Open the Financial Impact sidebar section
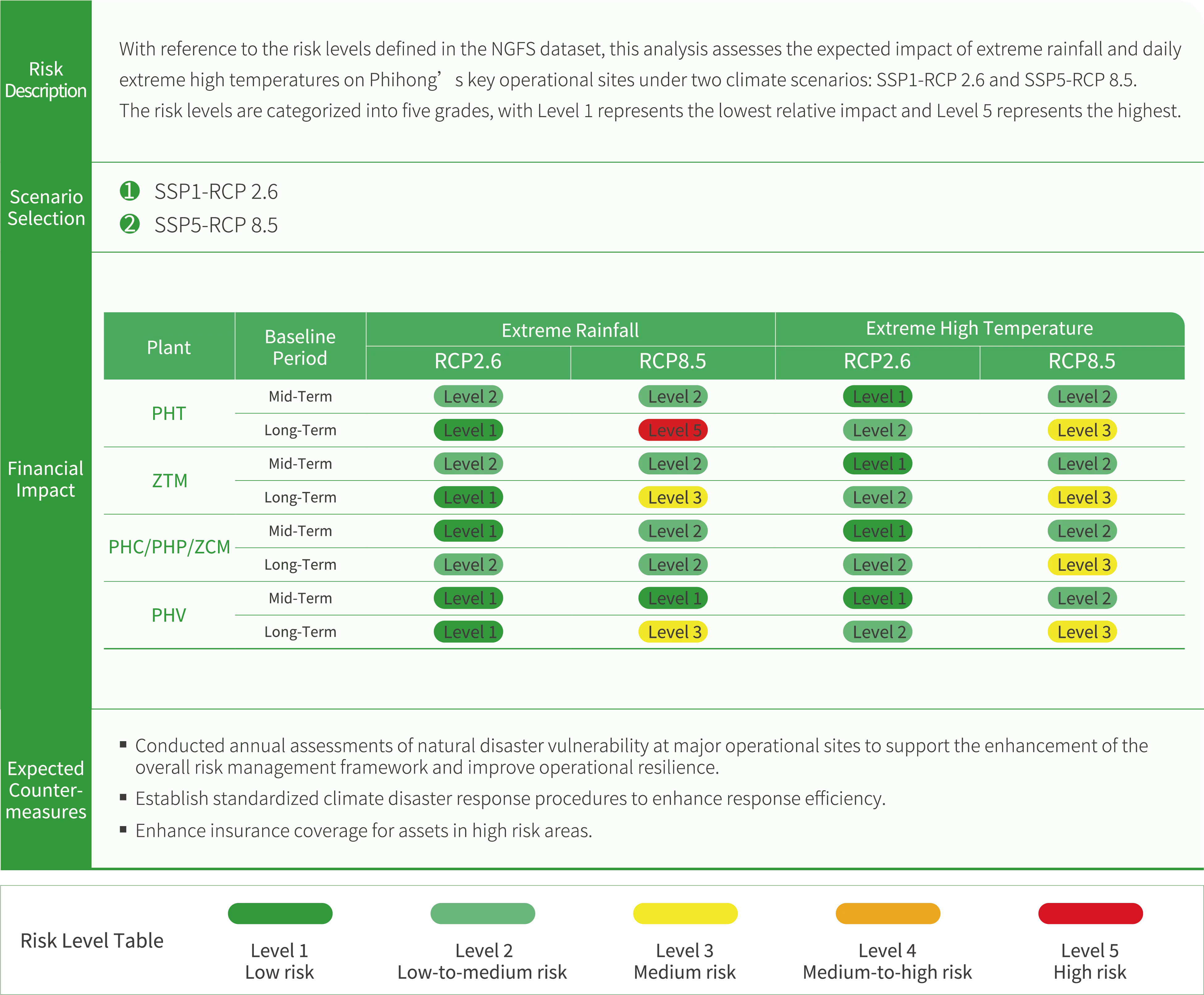Image resolution: width=1204 pixels, height=995 pixels. pyautogui.click(x=46, y=479)
